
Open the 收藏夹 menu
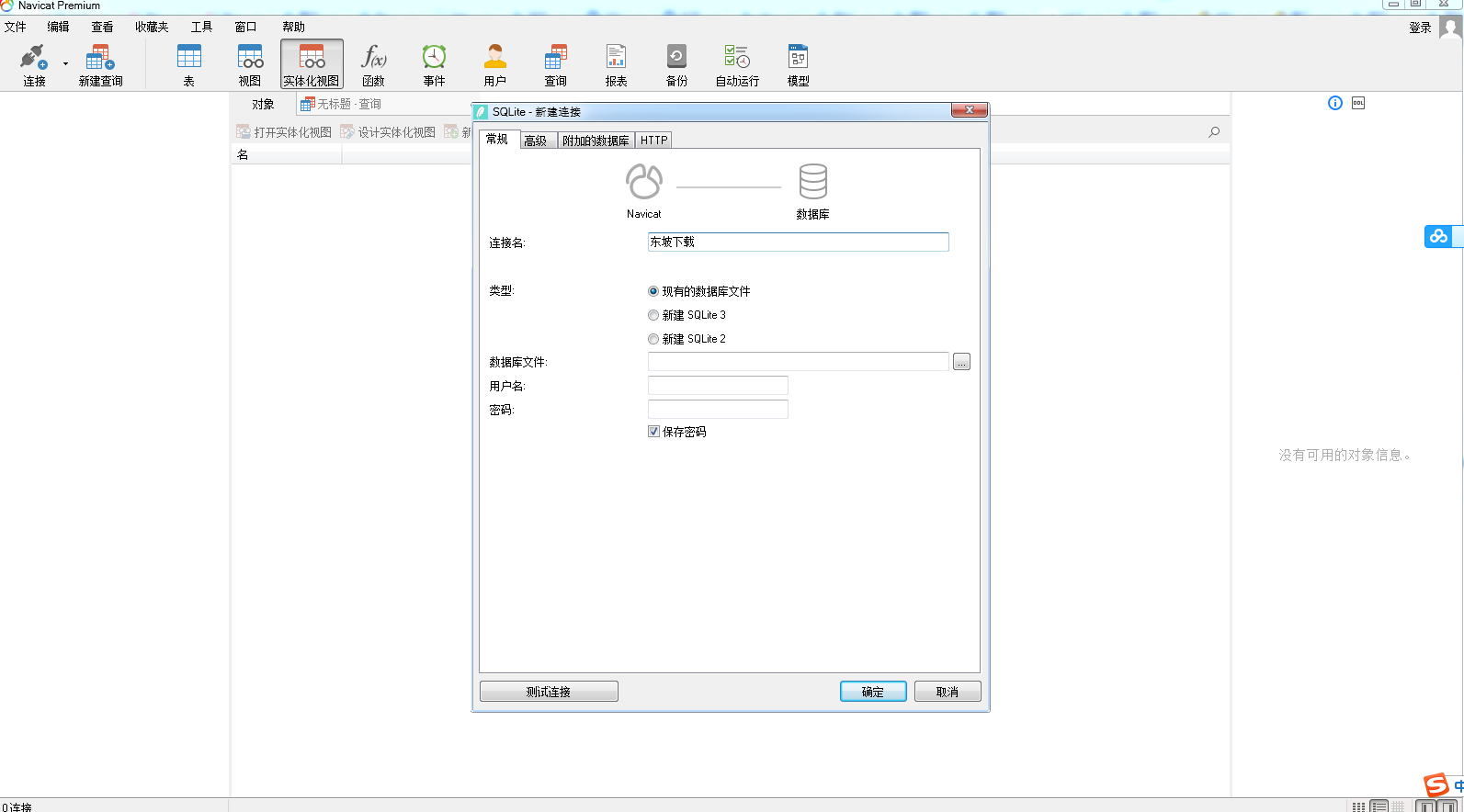(152, 27)
